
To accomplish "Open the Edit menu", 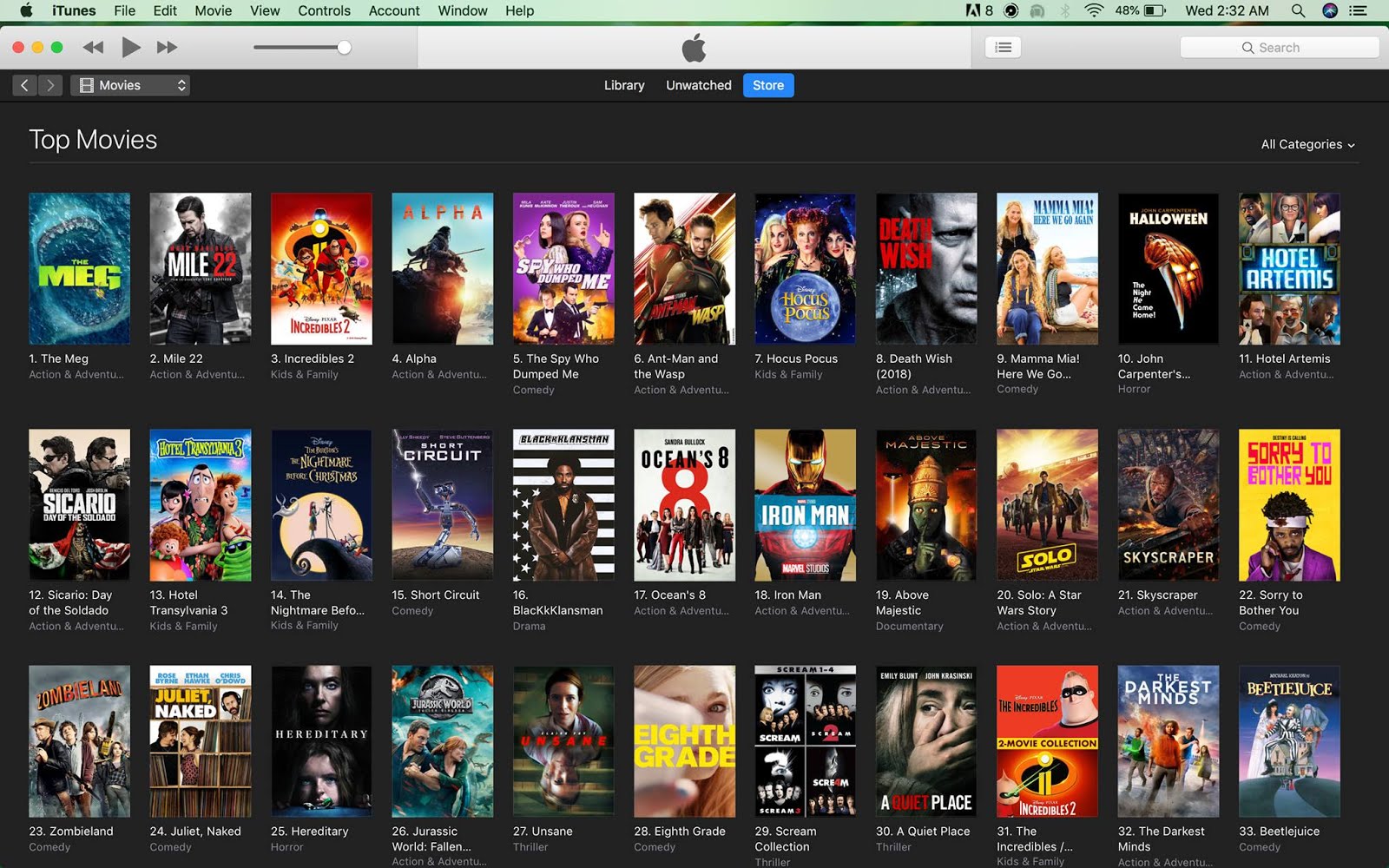I will (165, 10).
